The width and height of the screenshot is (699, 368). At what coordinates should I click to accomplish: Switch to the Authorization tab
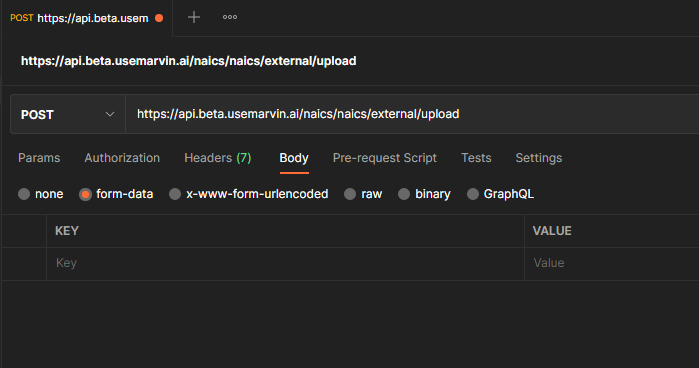pos(122,158)
